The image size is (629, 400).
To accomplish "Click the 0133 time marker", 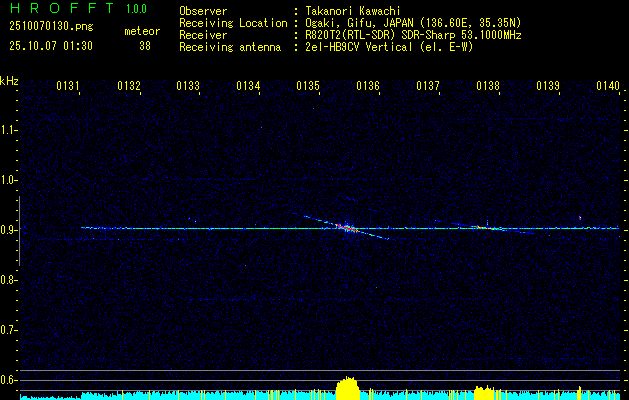I will 188,86.
